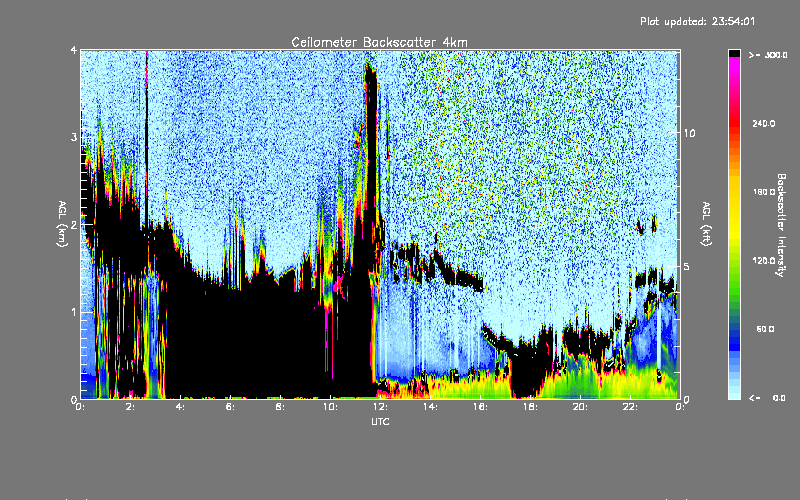800x500 pixels.
Task: Click the 'Backscatter Intensity' colorbar label
Action: click(x=781, y=225)
